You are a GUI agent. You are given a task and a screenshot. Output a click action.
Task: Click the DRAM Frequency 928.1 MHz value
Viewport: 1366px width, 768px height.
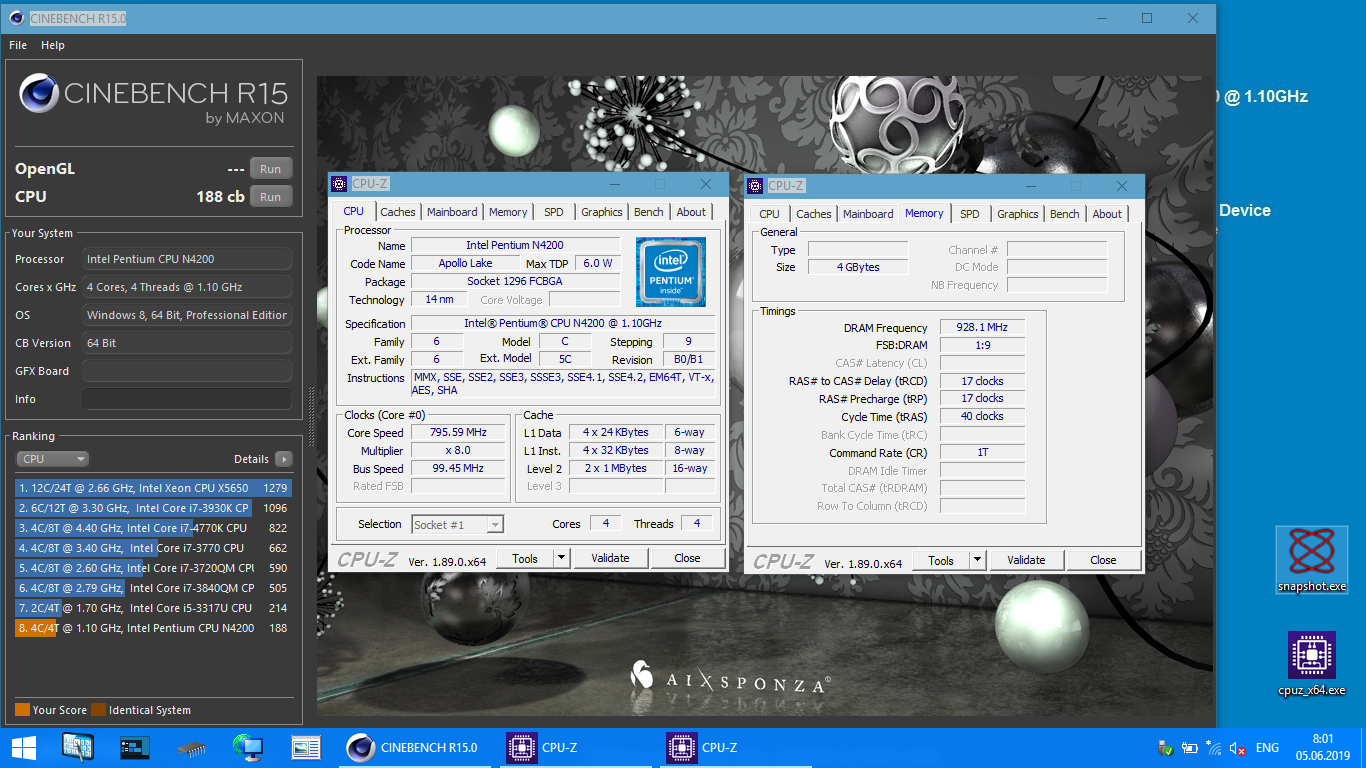click(982, 328)
